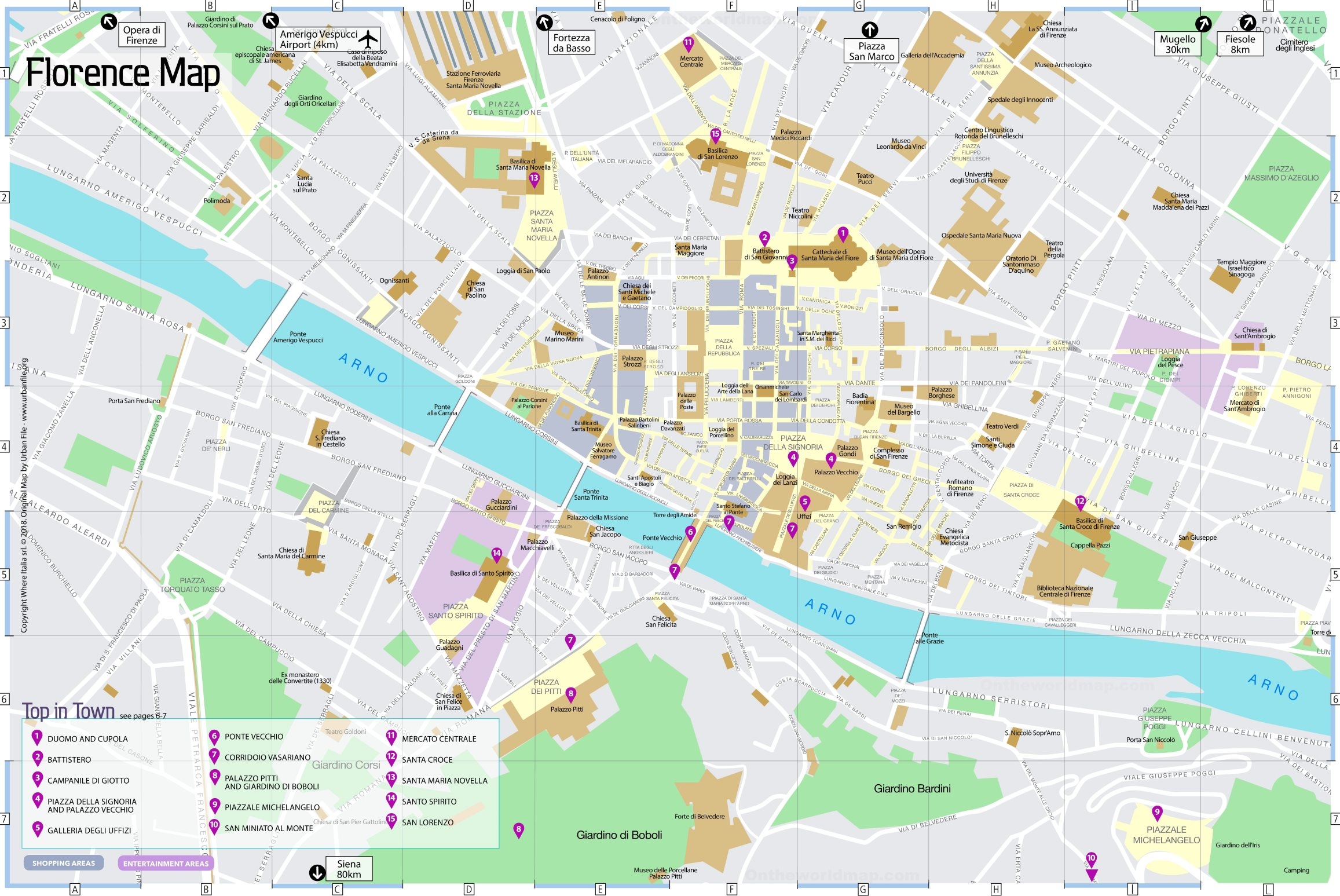Click the airplane icon for Amerigo Vespucci Airport
This screenshot has height=896, width=1340.
tap(368, 39)
